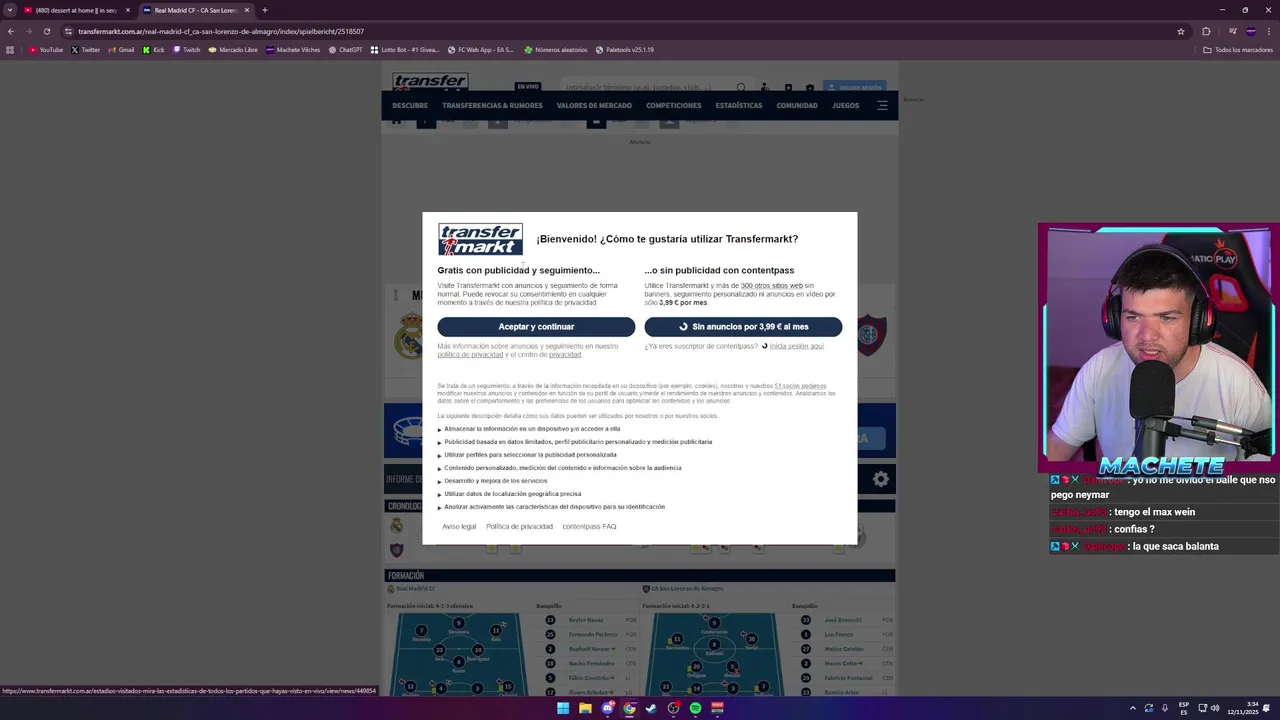
Task: Expand Almacenar la información en un dispositivo
Action: coord(530,429)
